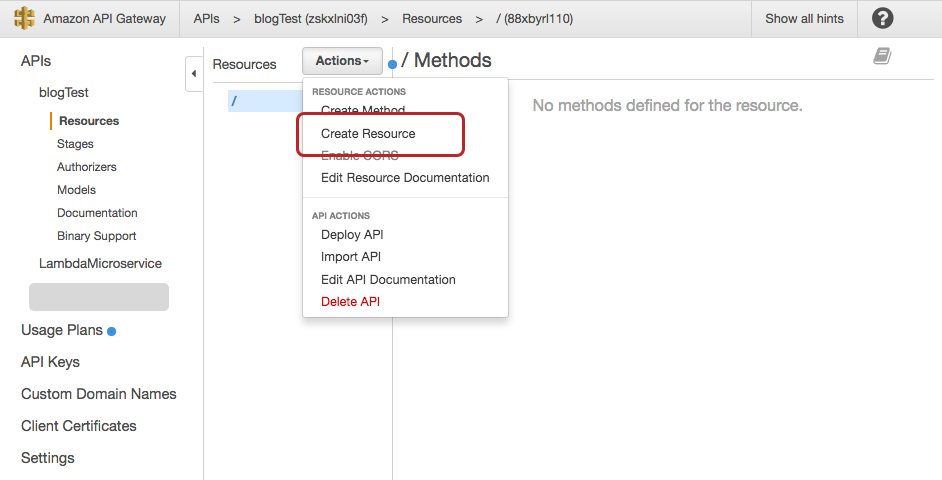Click Show all hints button
Screen dimensions: 942x480
tap(804, 19)
